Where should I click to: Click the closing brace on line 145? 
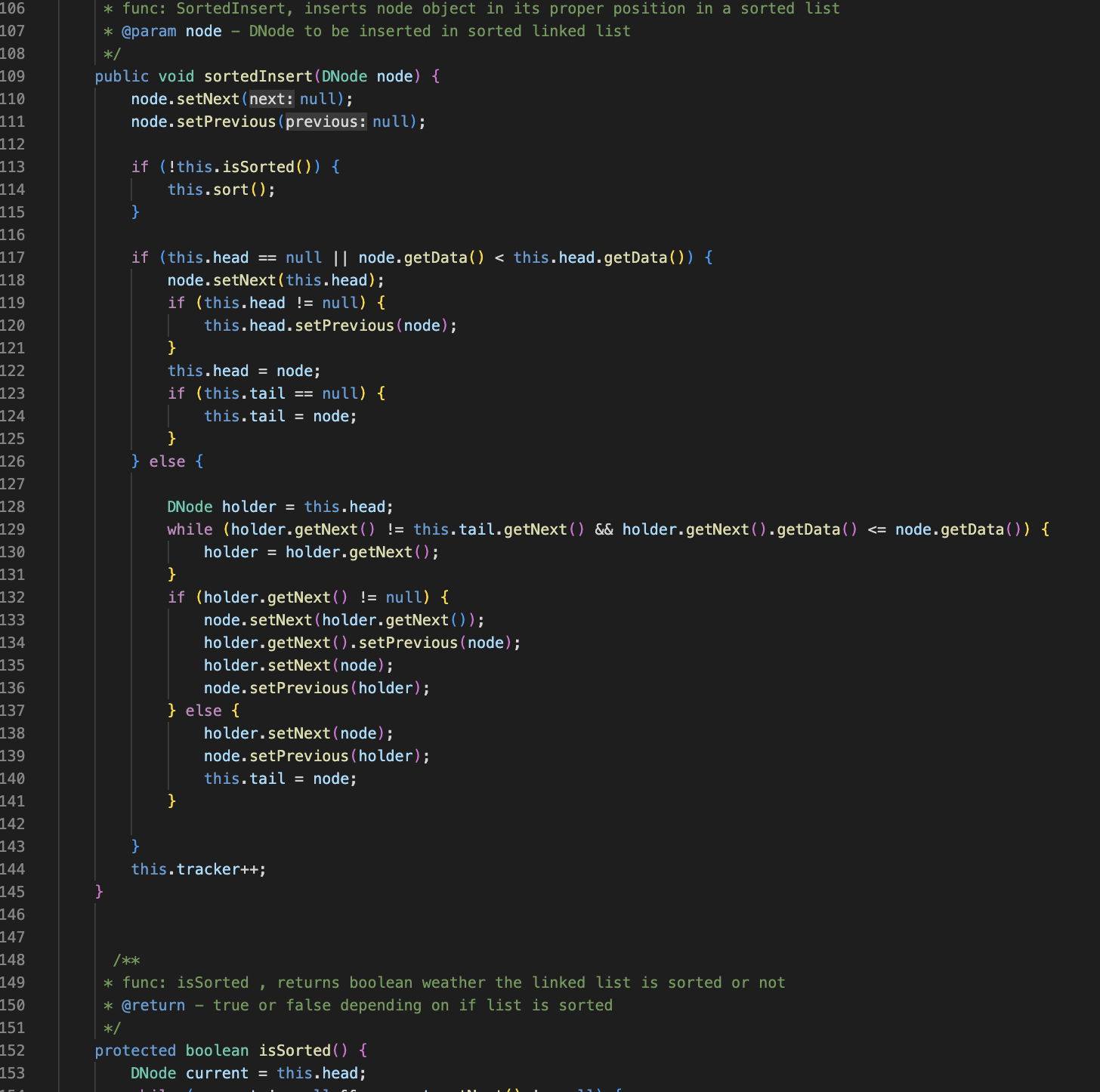tap(99, 892)
